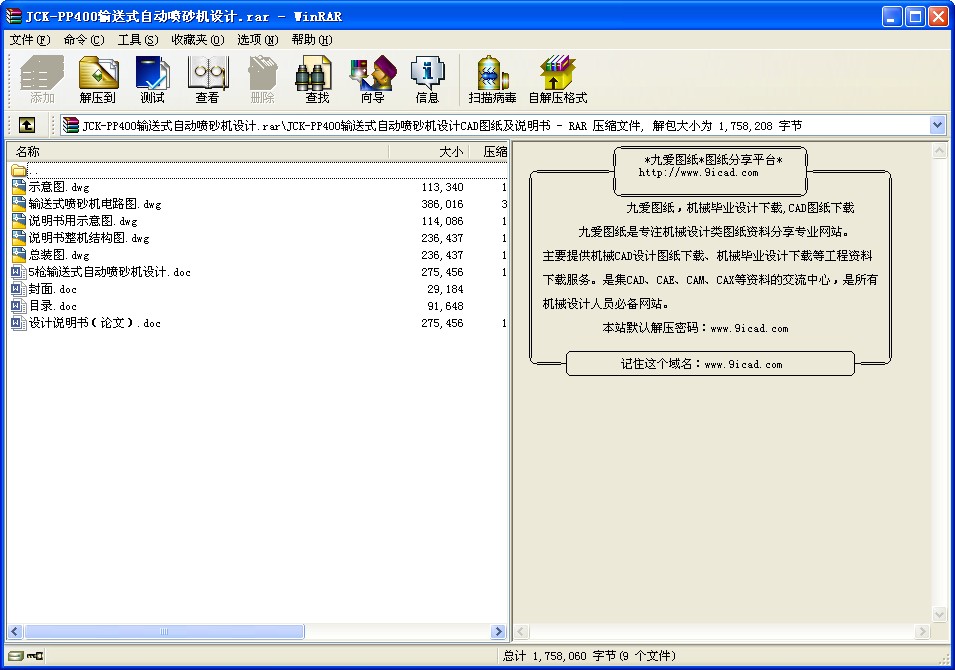The image size is (955, 670).
Task: Expand the archive path dropdown arrow
Action: pyautogui.click(x=937, y=125)
